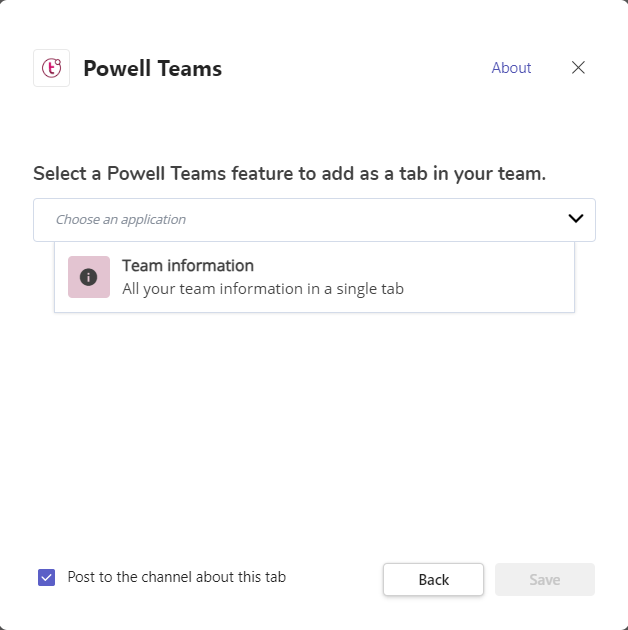
Task: Collapse the application list using the chevron
Action: click(576, 219)
